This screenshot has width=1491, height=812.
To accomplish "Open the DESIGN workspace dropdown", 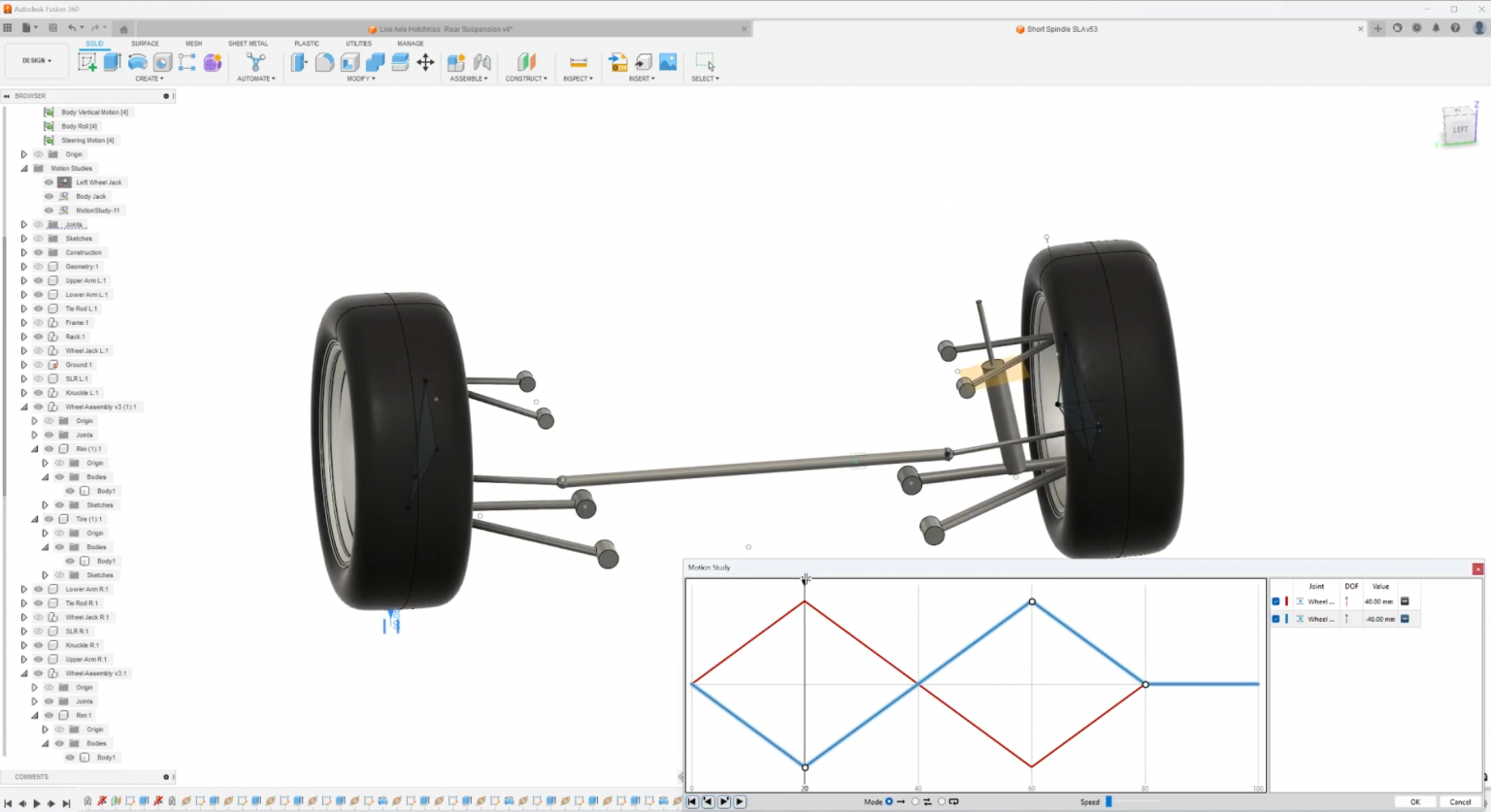I will coord(37,60).
